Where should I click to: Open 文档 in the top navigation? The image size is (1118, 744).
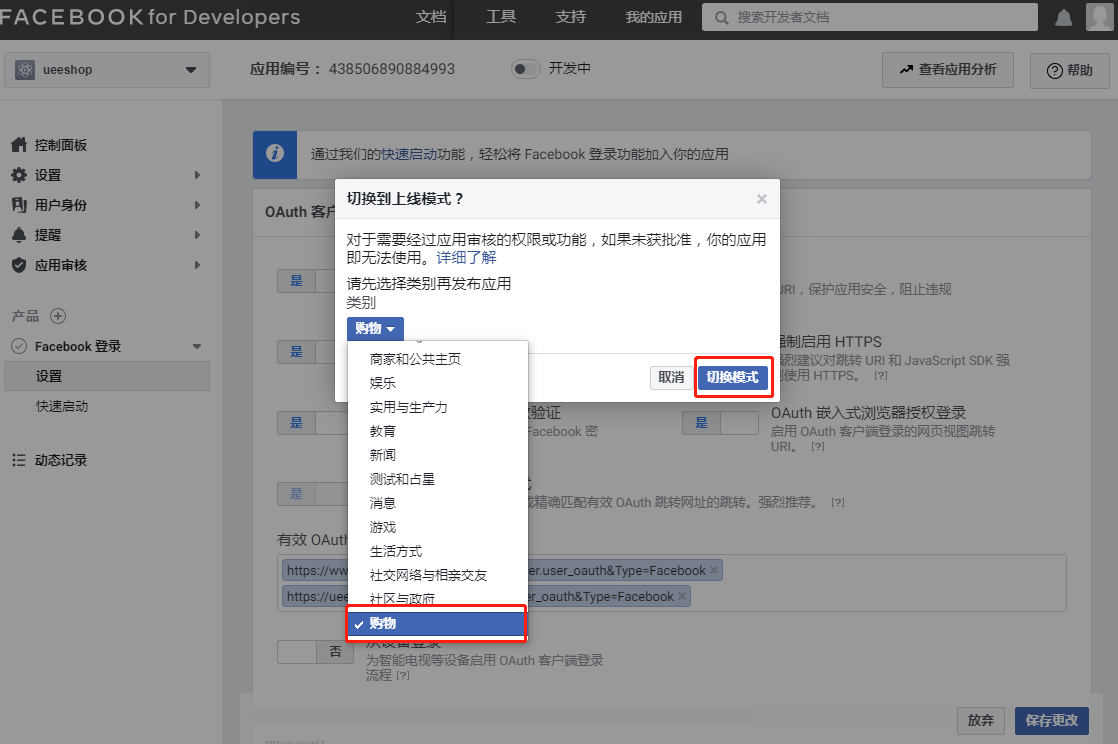pos(431,17)
